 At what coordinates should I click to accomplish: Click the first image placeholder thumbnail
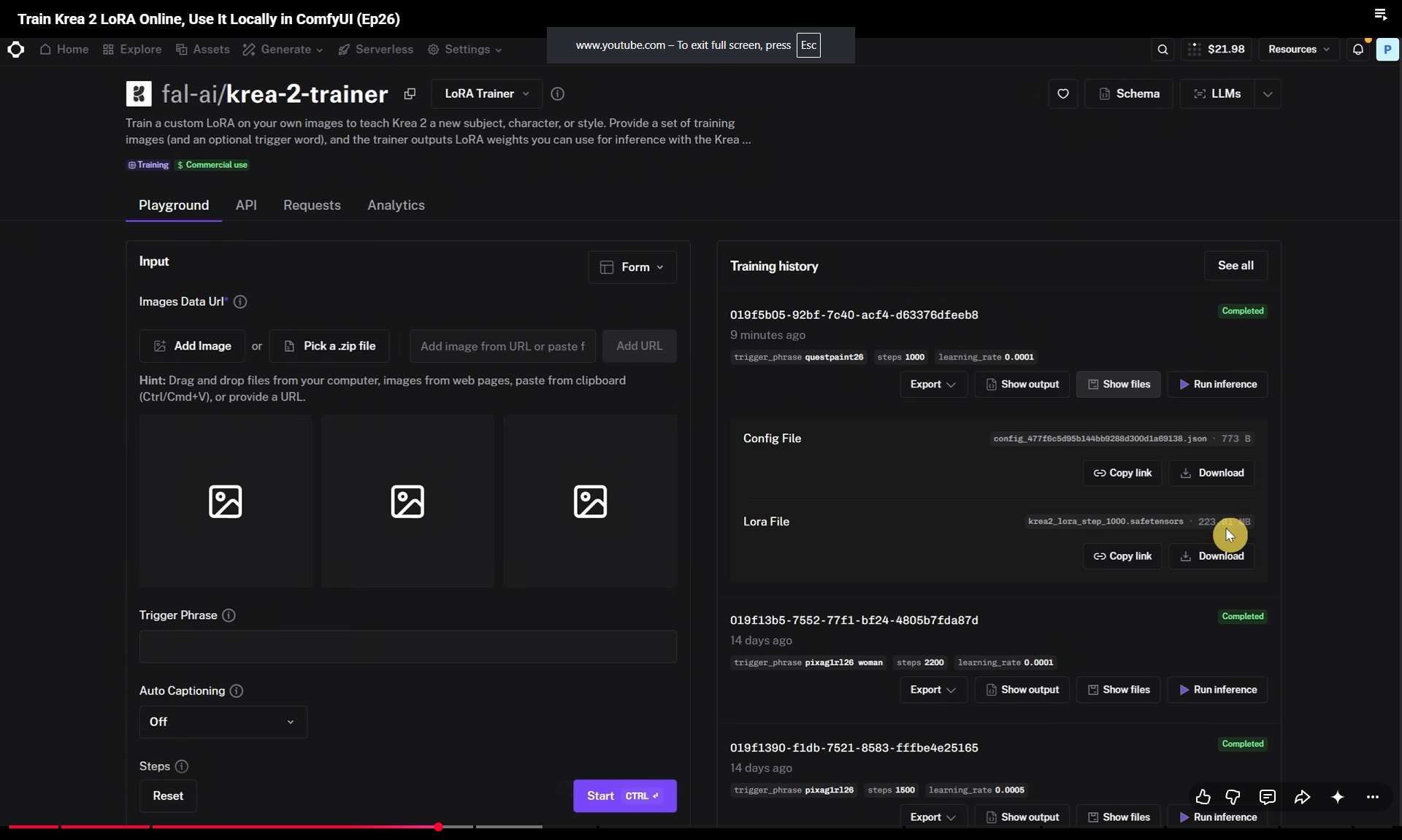point(225,501)
